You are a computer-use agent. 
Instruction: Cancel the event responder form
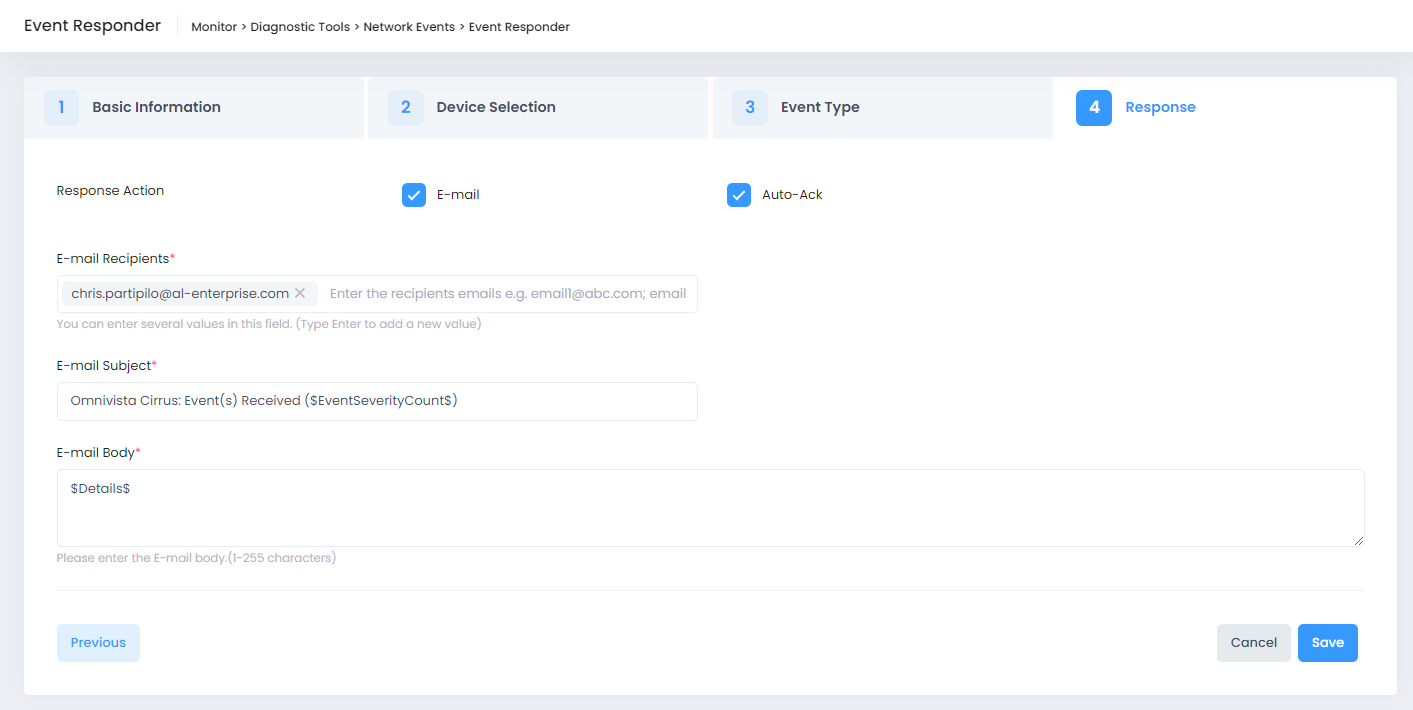click(1253, 643)
